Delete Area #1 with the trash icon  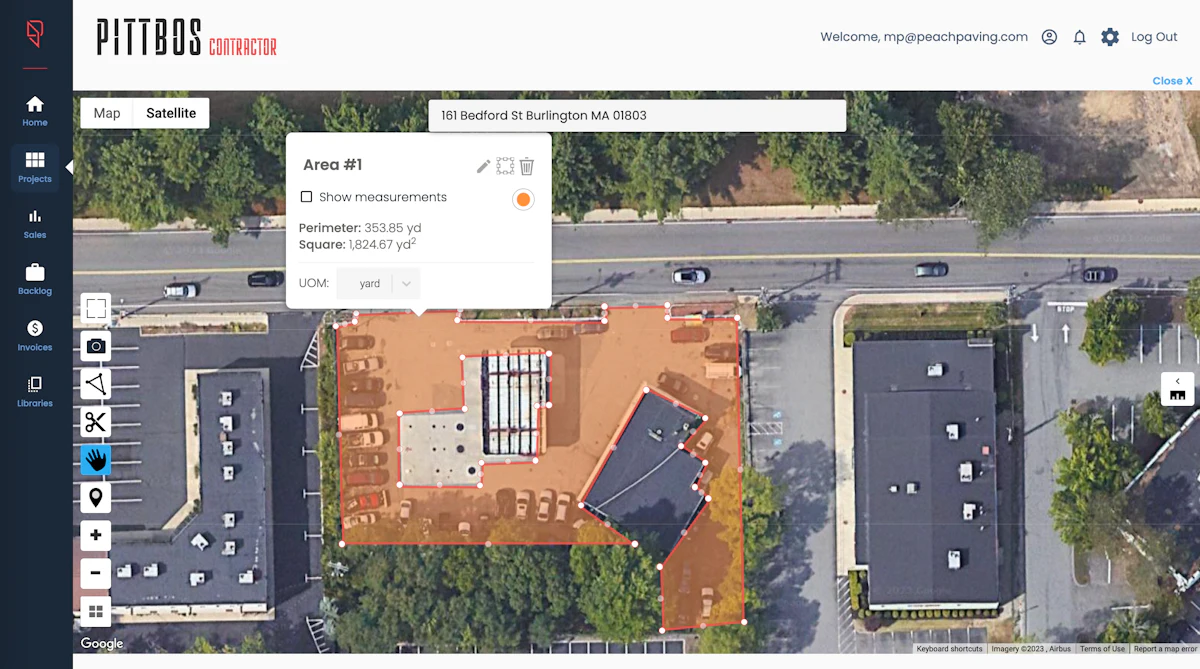[x=527, y=166]
